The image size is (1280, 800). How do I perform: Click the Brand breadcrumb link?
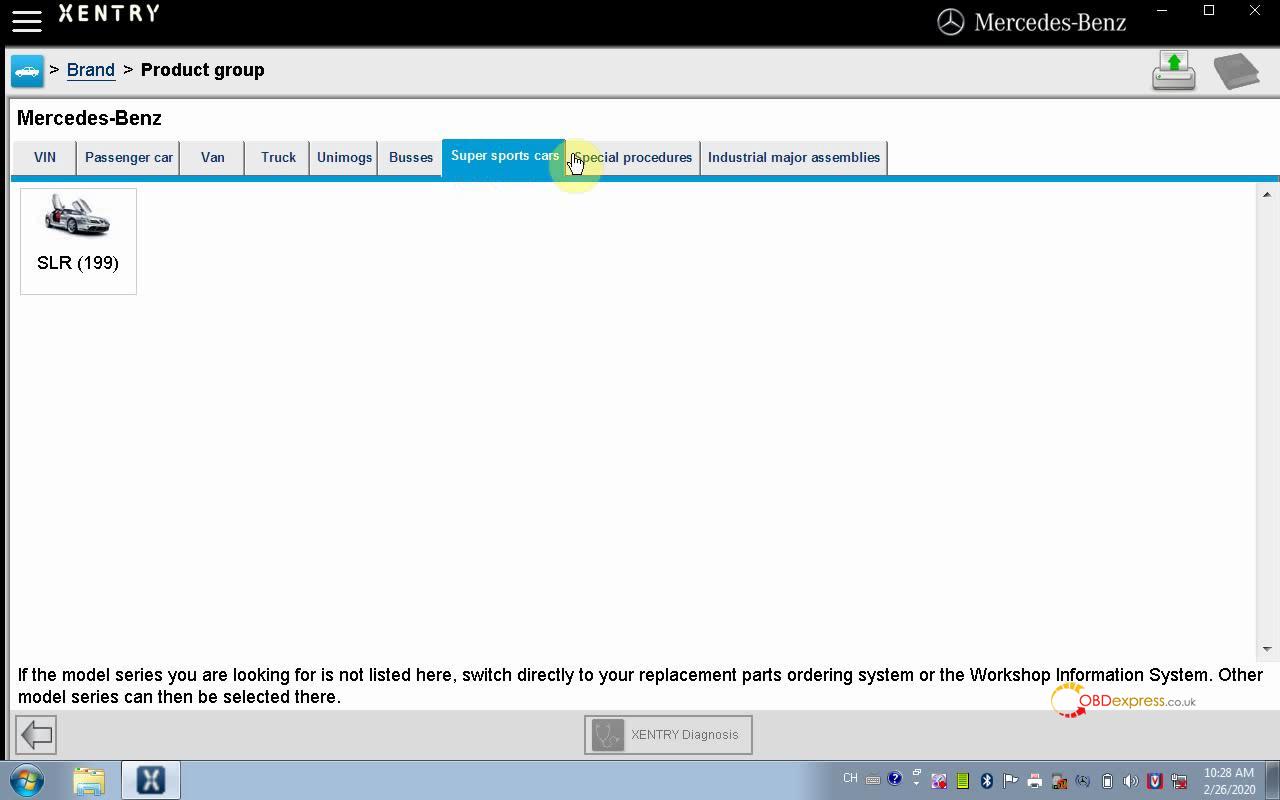click(x=91, y=70)
